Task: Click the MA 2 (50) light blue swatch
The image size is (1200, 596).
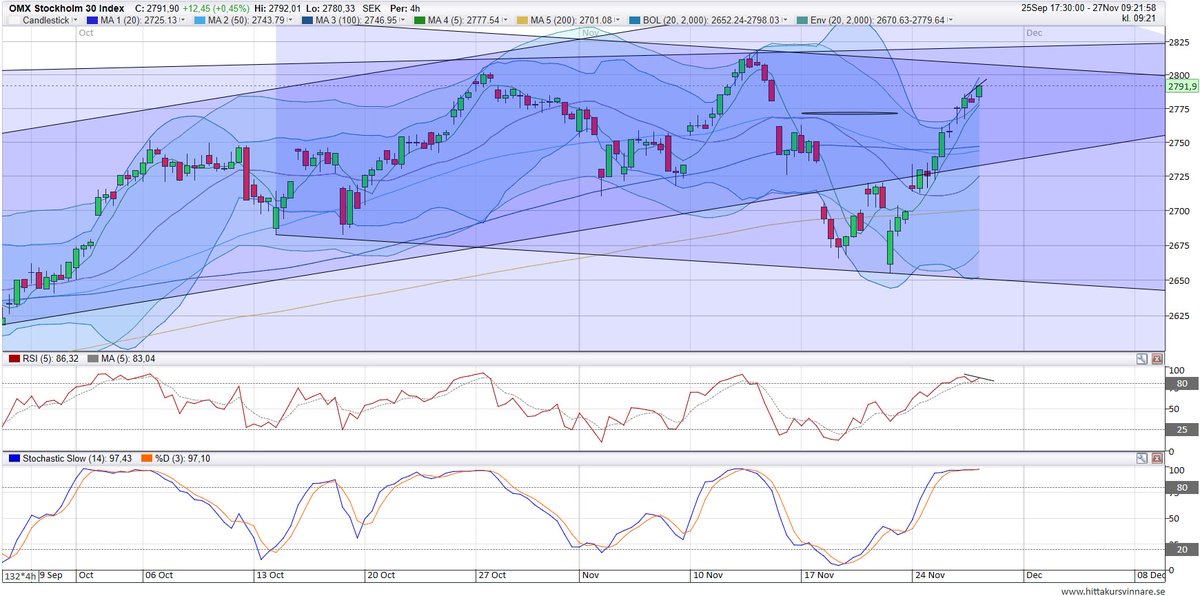Action: point(198,19)
